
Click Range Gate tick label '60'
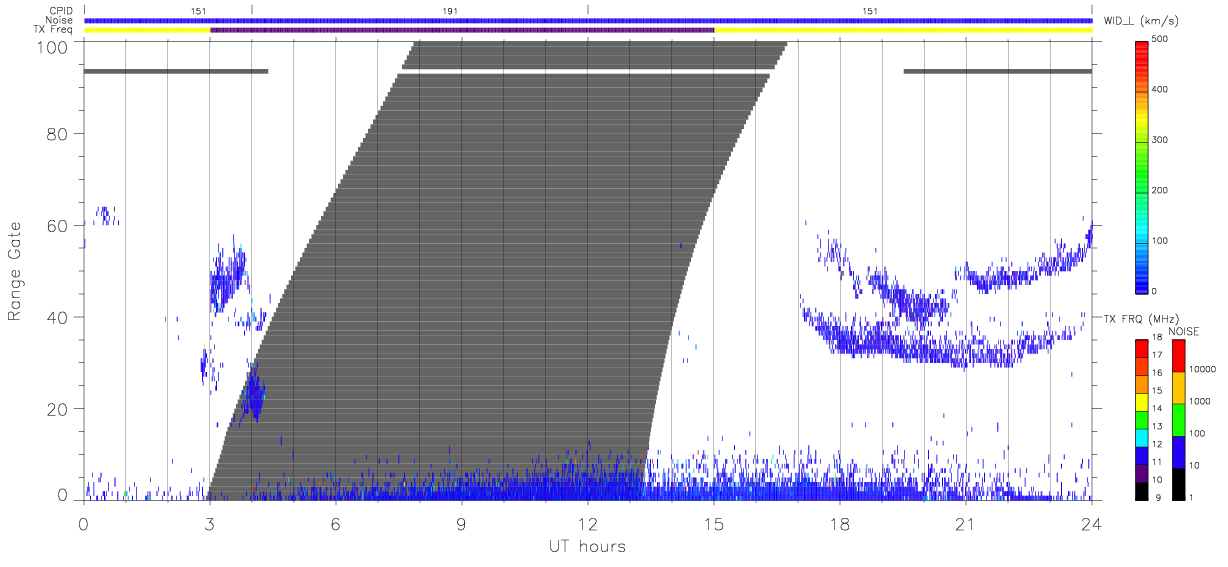coord(59,225)
